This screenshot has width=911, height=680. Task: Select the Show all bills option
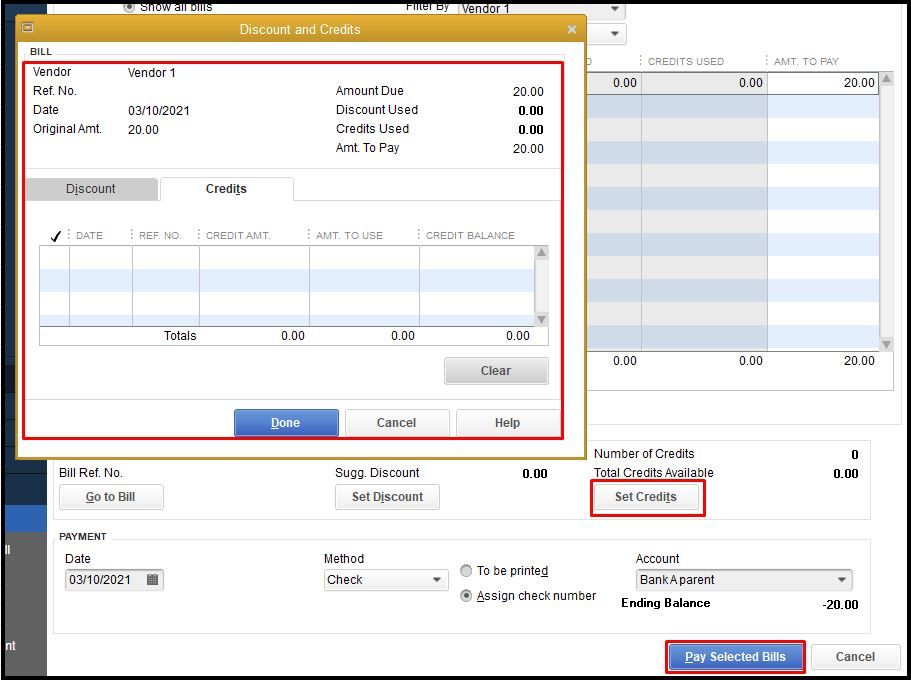tap(131, 8)
